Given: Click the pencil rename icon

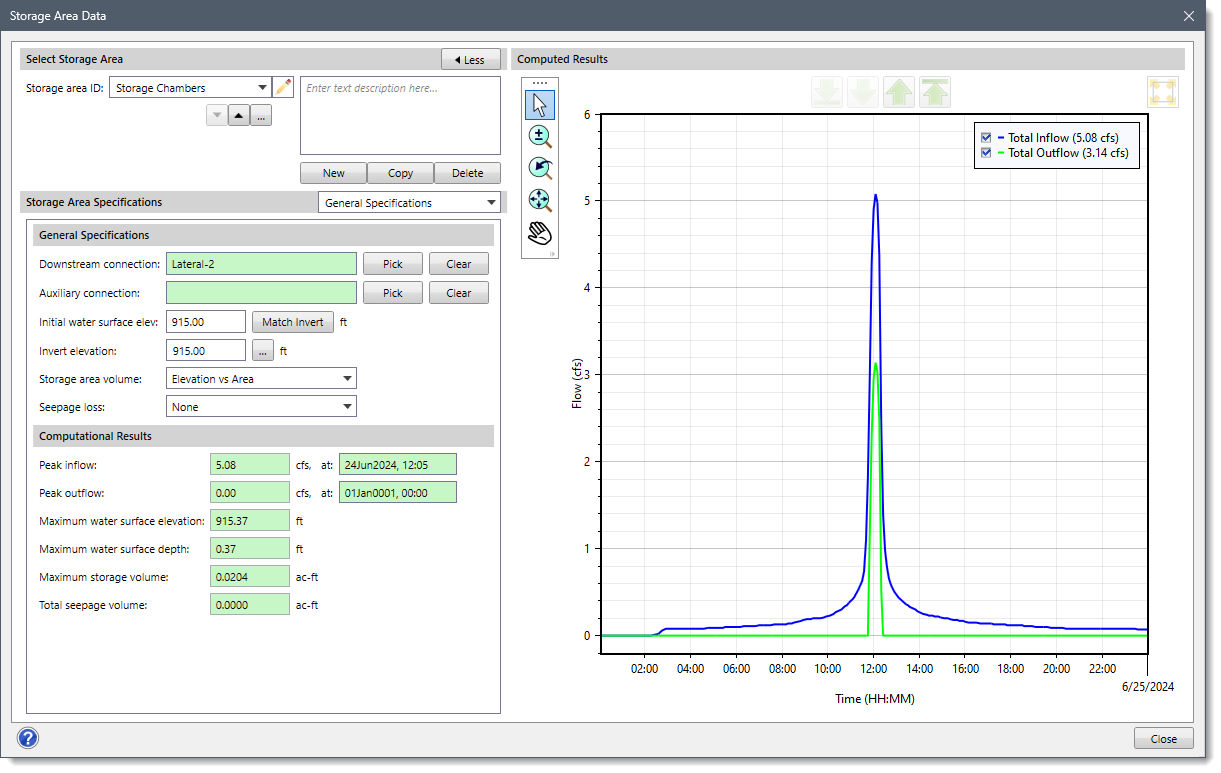Looking at the screenshot, I should coord(284,88).
